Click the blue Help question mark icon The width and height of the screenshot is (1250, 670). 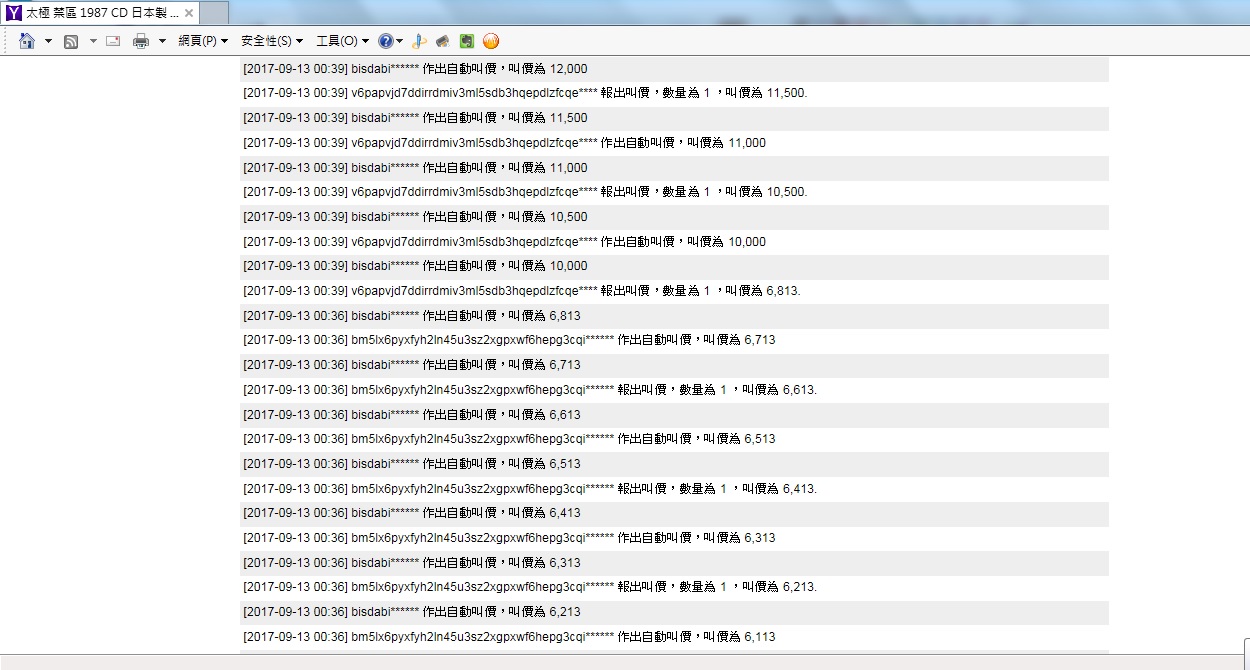(385, 41)
